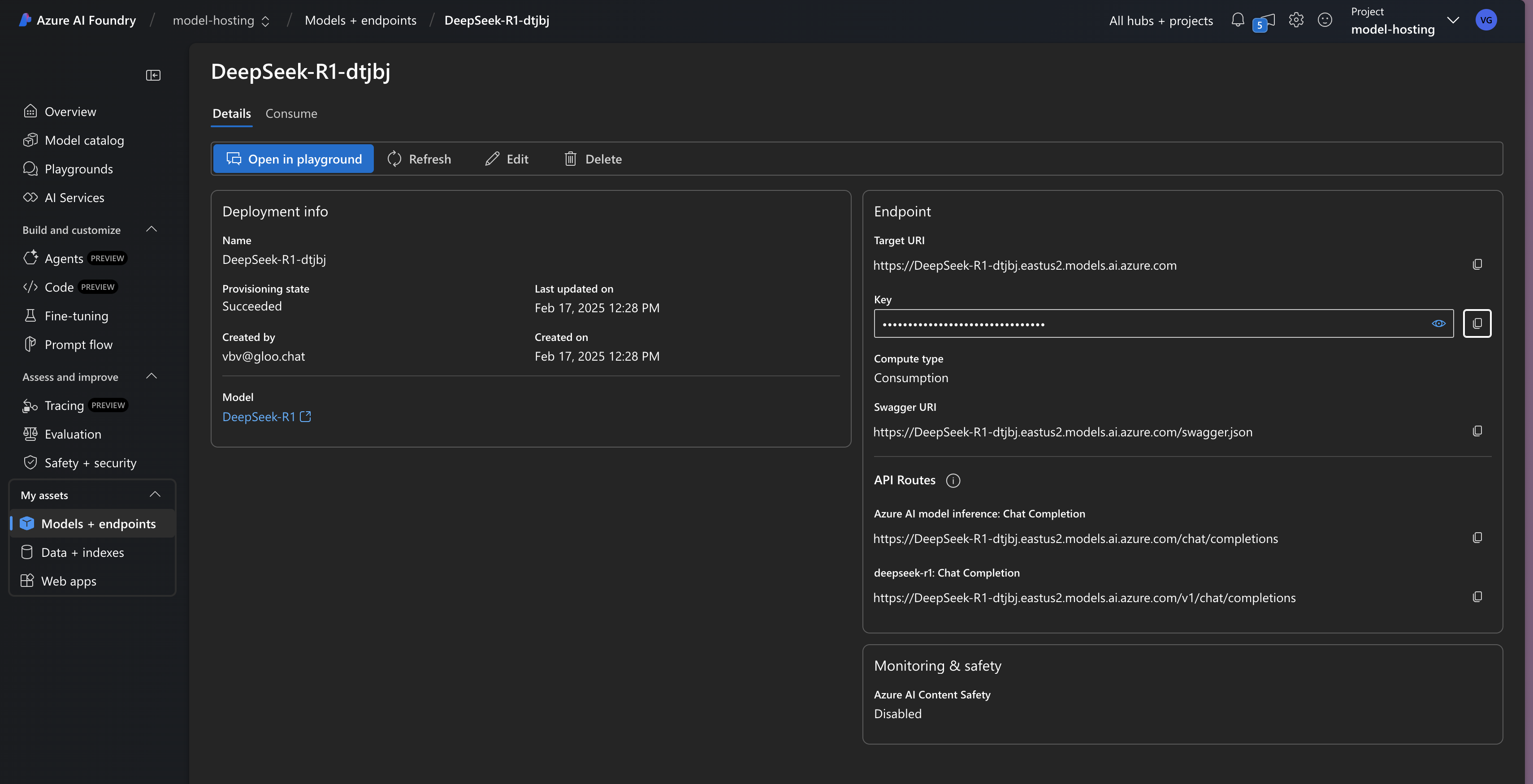Collapse the My assets section
The image size is (1533, 784).
pyautogui.click(x=155, y=494)
